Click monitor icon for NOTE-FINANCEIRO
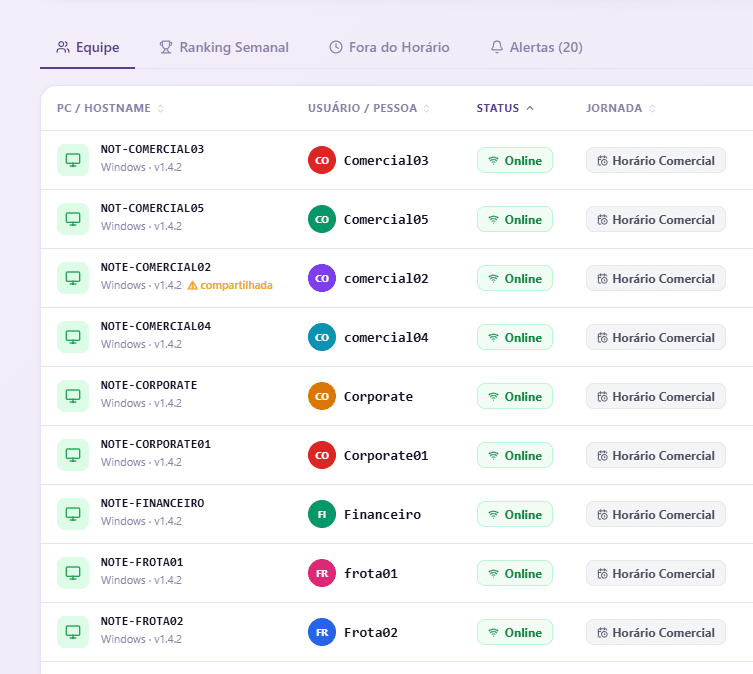The width and height of the screenshot is (753, 674). tap(73, 514)
